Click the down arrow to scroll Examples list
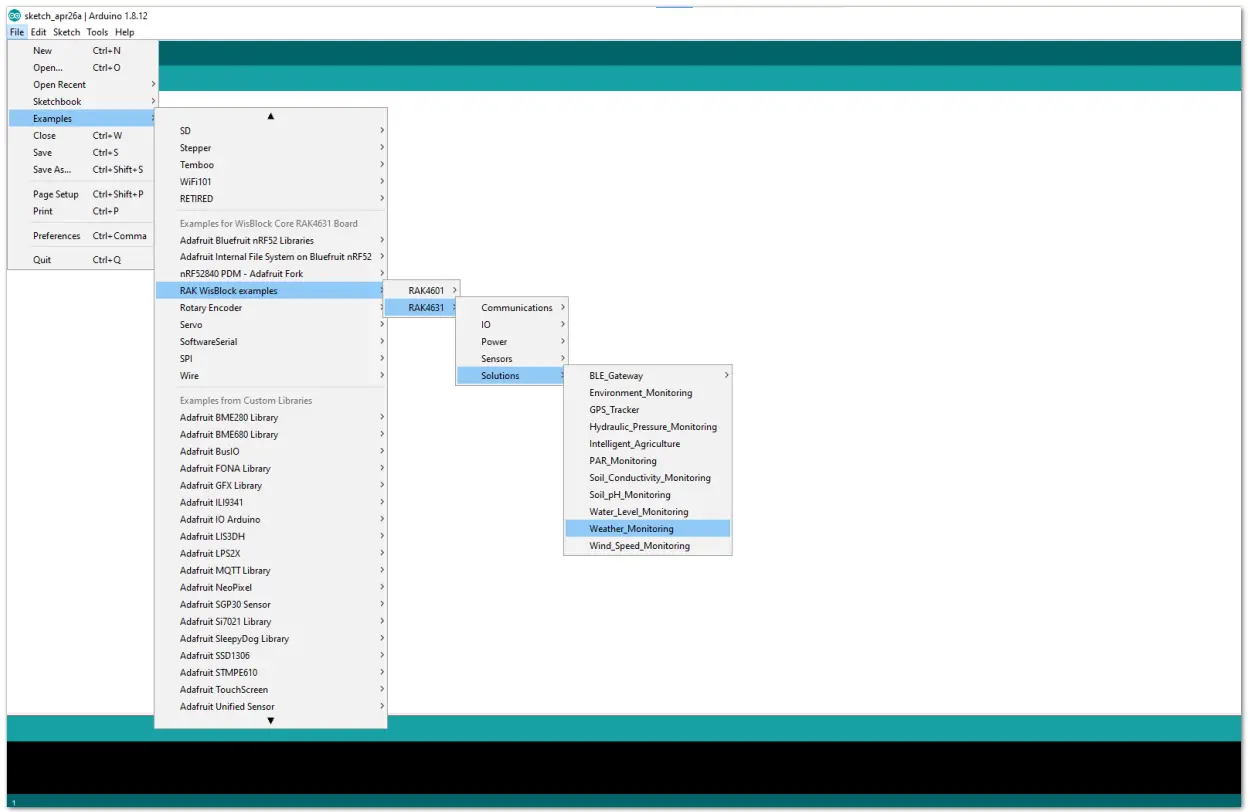The width and height of the screenshot is (1250, 812). (x=270, y=721)
